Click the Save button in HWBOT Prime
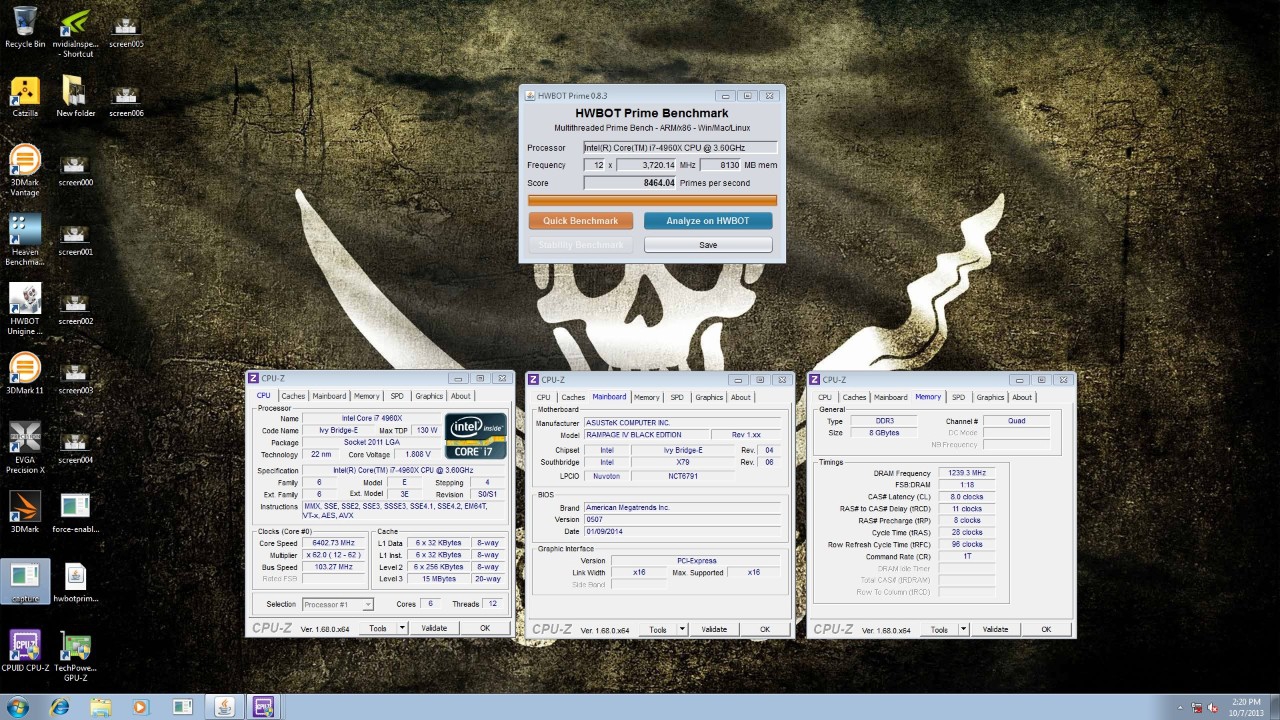This screenshot has height=720, width=1280. (708, 245)
